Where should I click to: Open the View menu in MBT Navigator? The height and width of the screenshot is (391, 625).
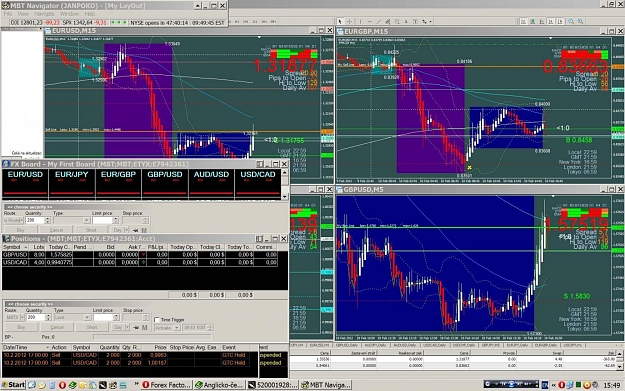tap(23, 14)
